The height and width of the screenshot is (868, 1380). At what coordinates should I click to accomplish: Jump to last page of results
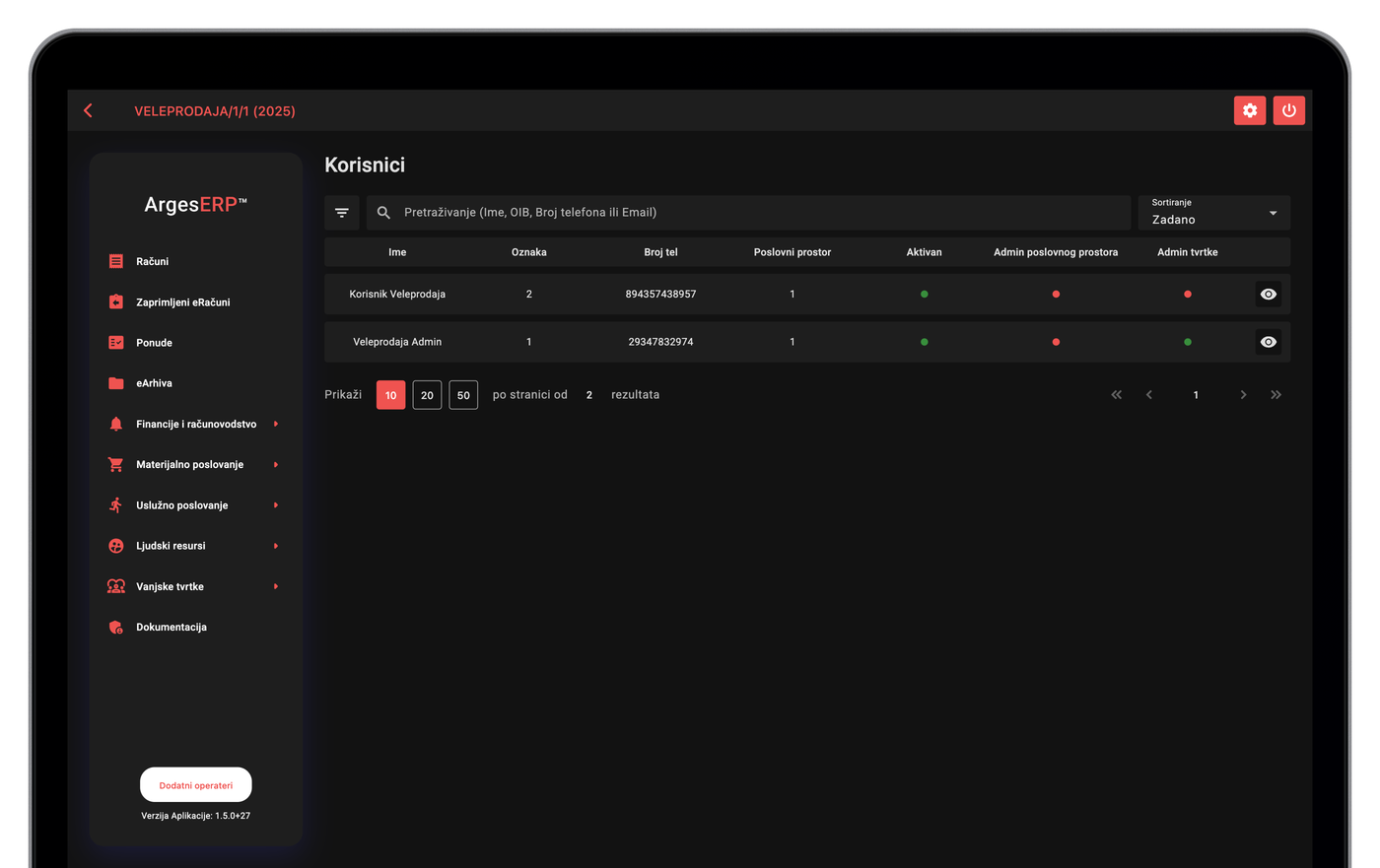[x=1276, y=395]
